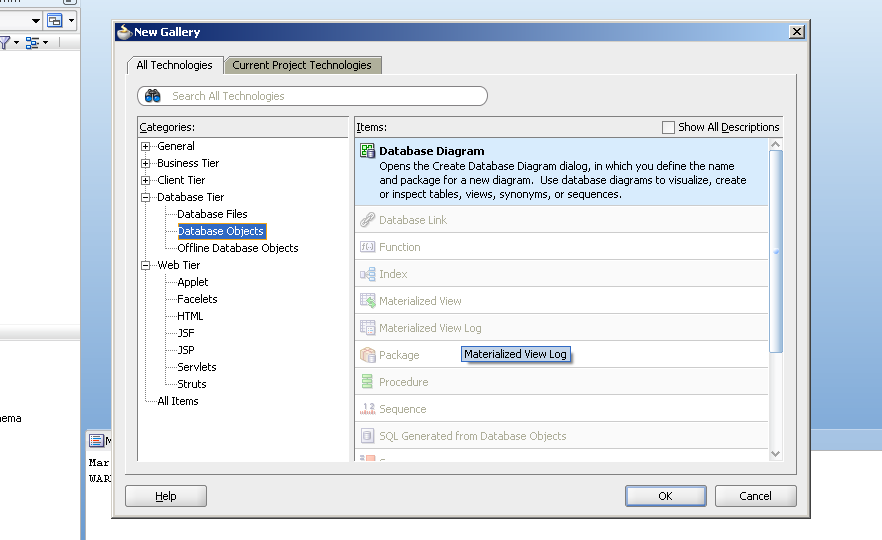Click the Cancel button
The image size is (882, 540).
coord(755,496)
